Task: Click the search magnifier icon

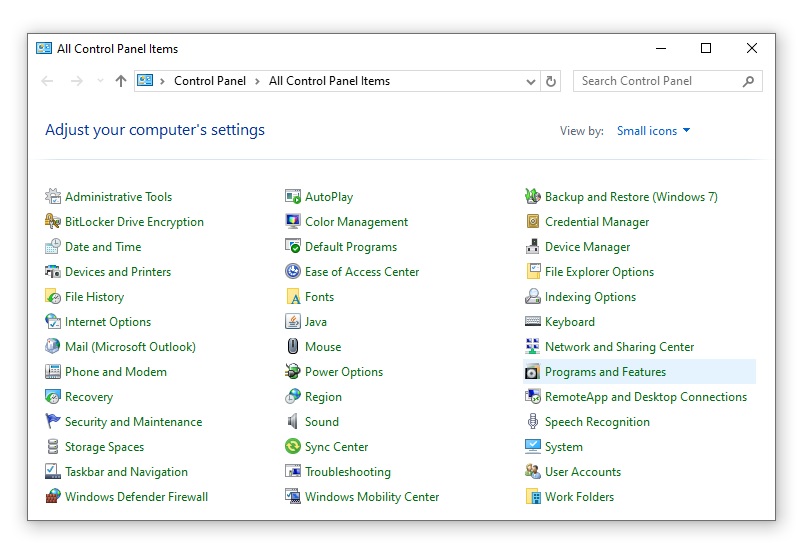Action: [x=748, y=81]
